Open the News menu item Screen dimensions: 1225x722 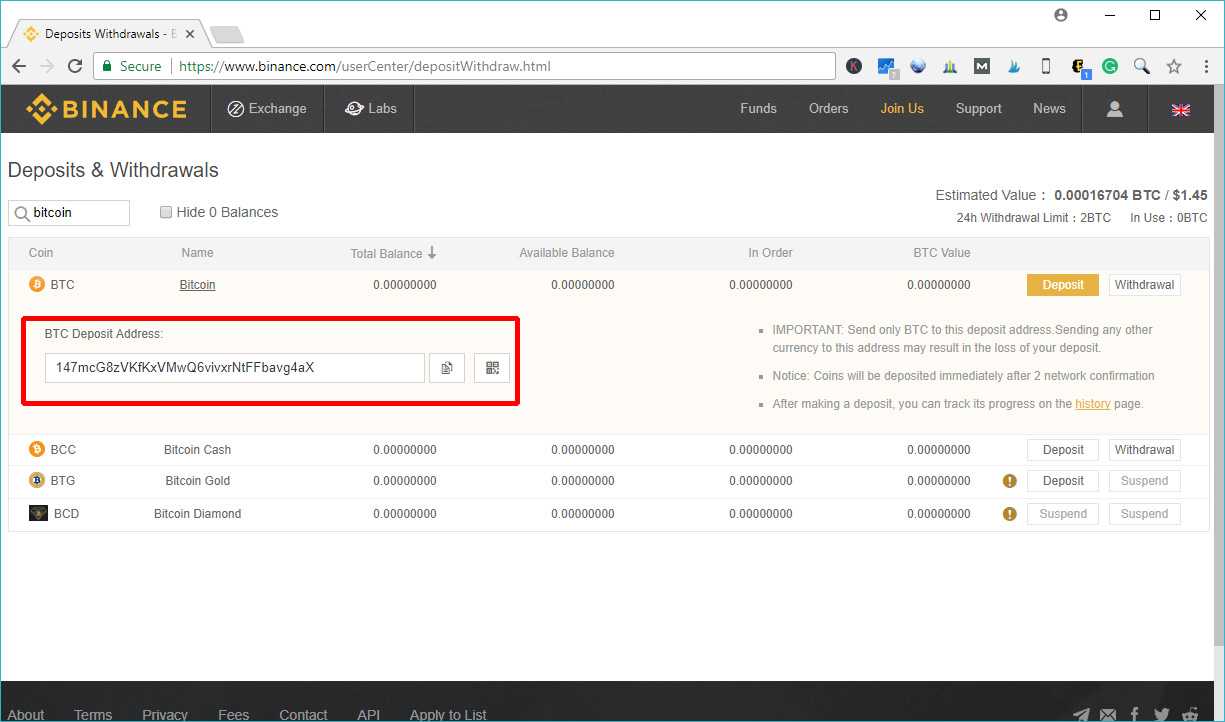coord(1049,109)
